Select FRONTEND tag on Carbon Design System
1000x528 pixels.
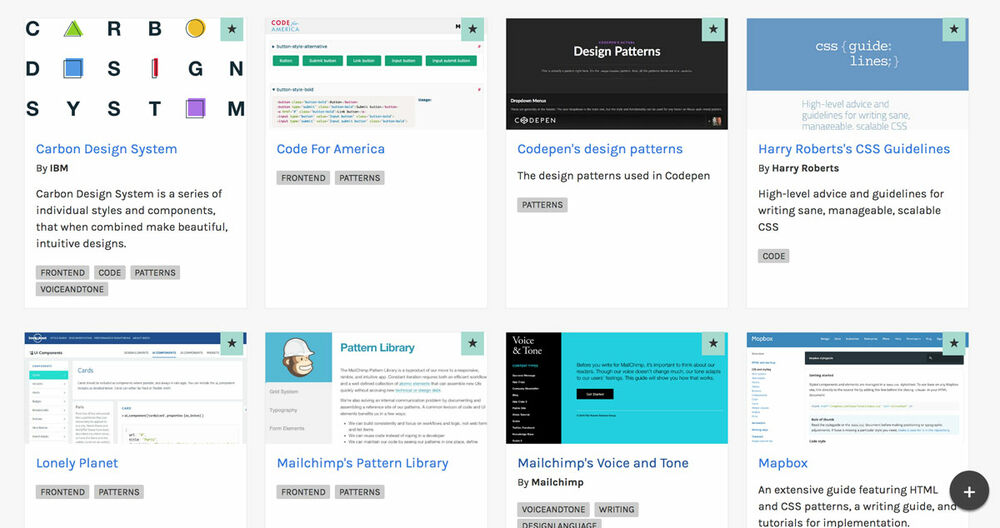coord(62,273)
